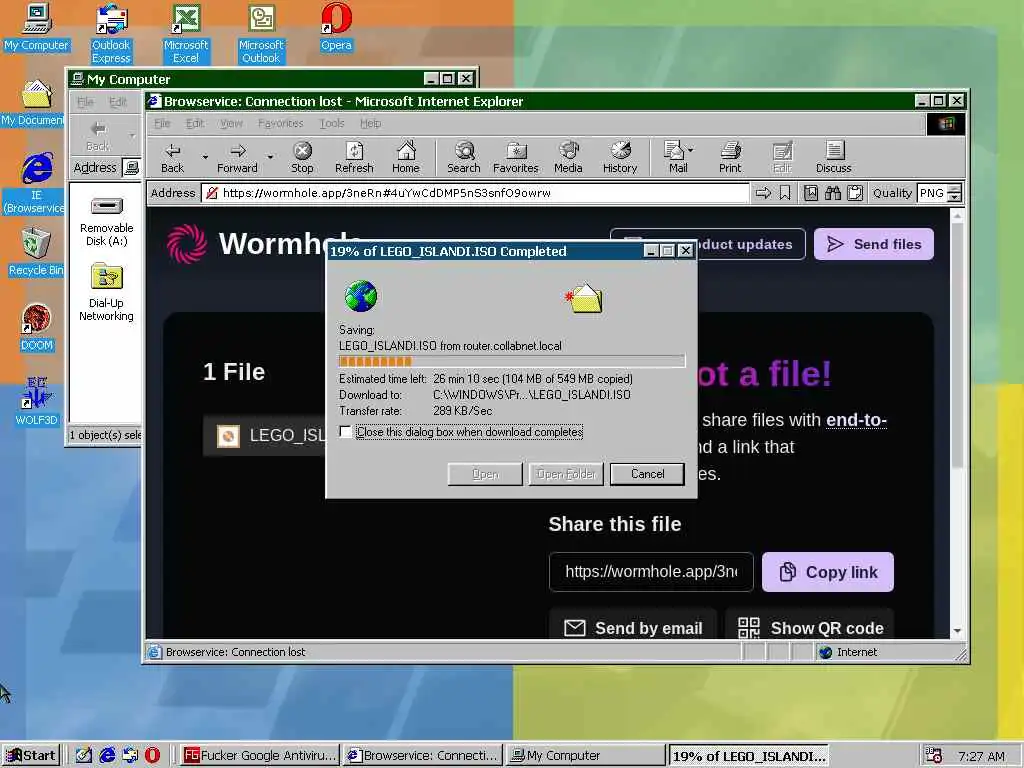Click the download progress bar

click(511, 361)
